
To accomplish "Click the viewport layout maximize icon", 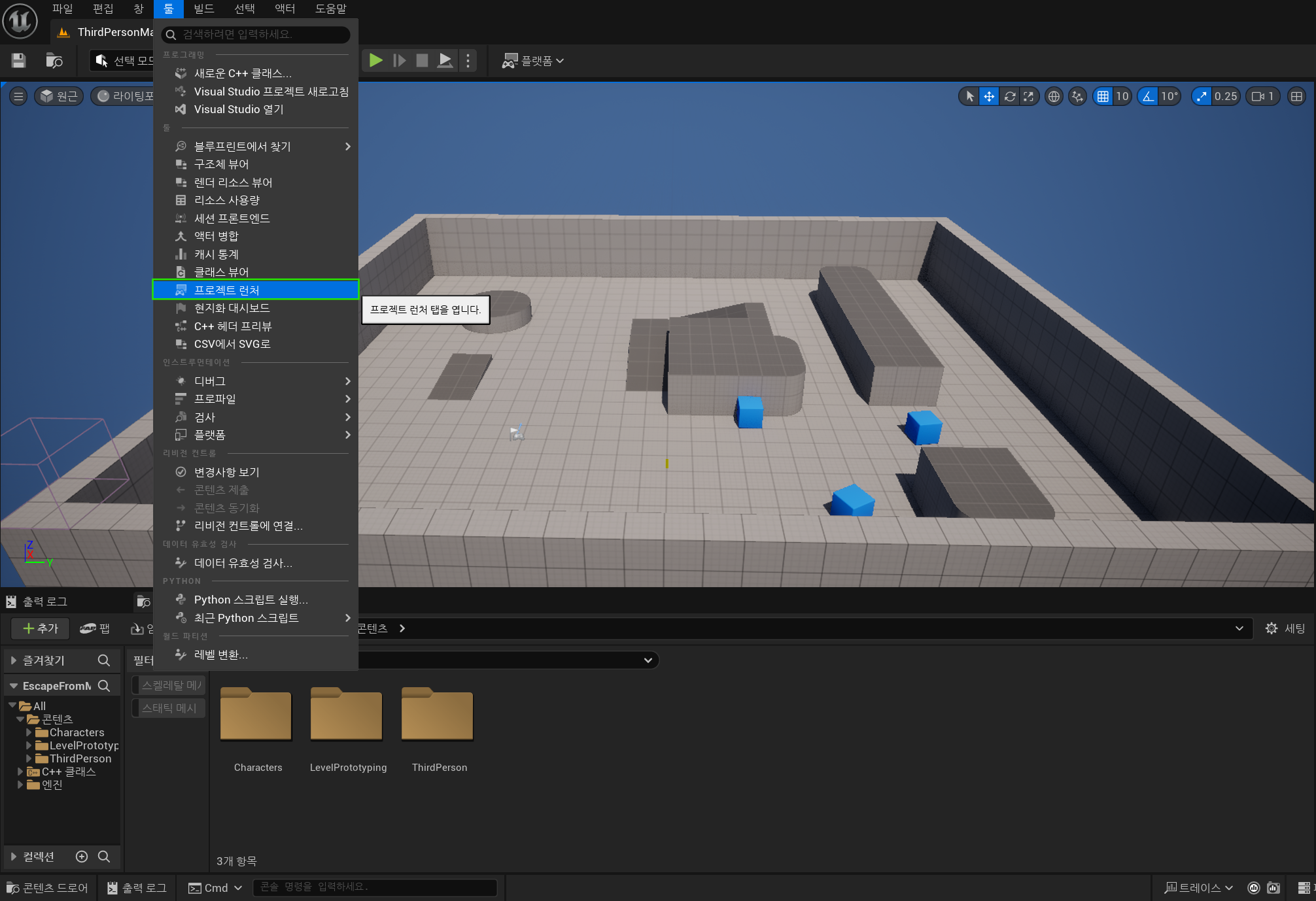I will [1296, 97].
